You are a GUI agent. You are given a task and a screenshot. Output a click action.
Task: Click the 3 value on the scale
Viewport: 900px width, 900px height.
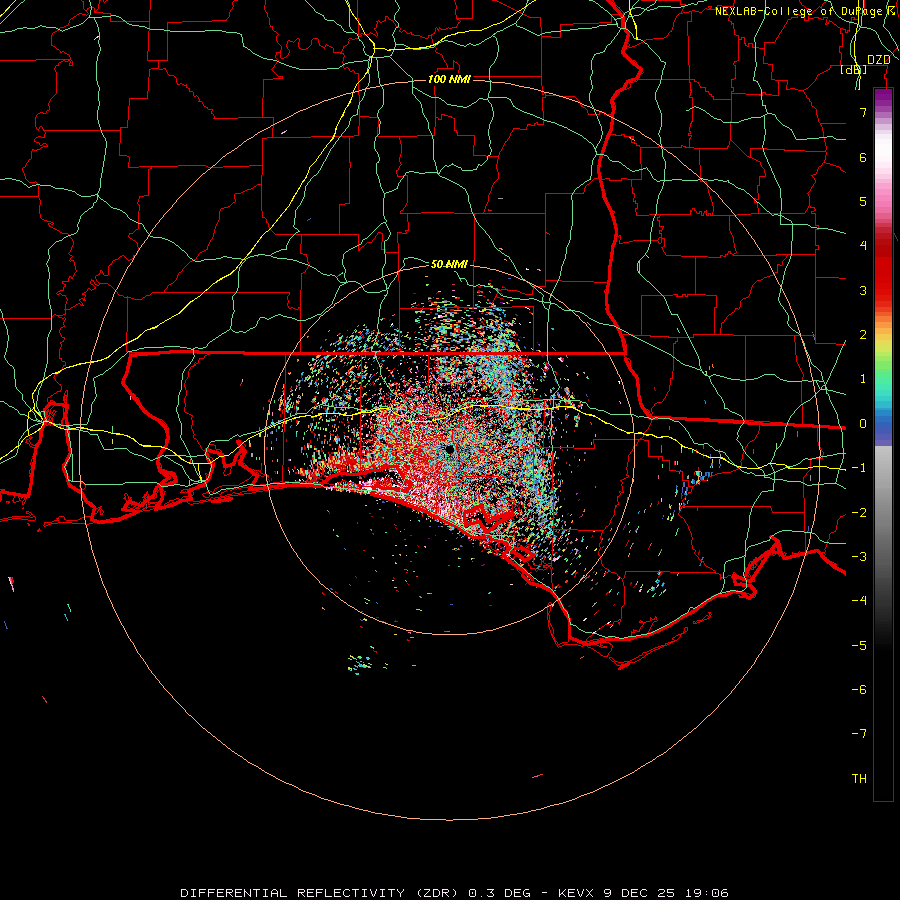click(x=863, y=290)
